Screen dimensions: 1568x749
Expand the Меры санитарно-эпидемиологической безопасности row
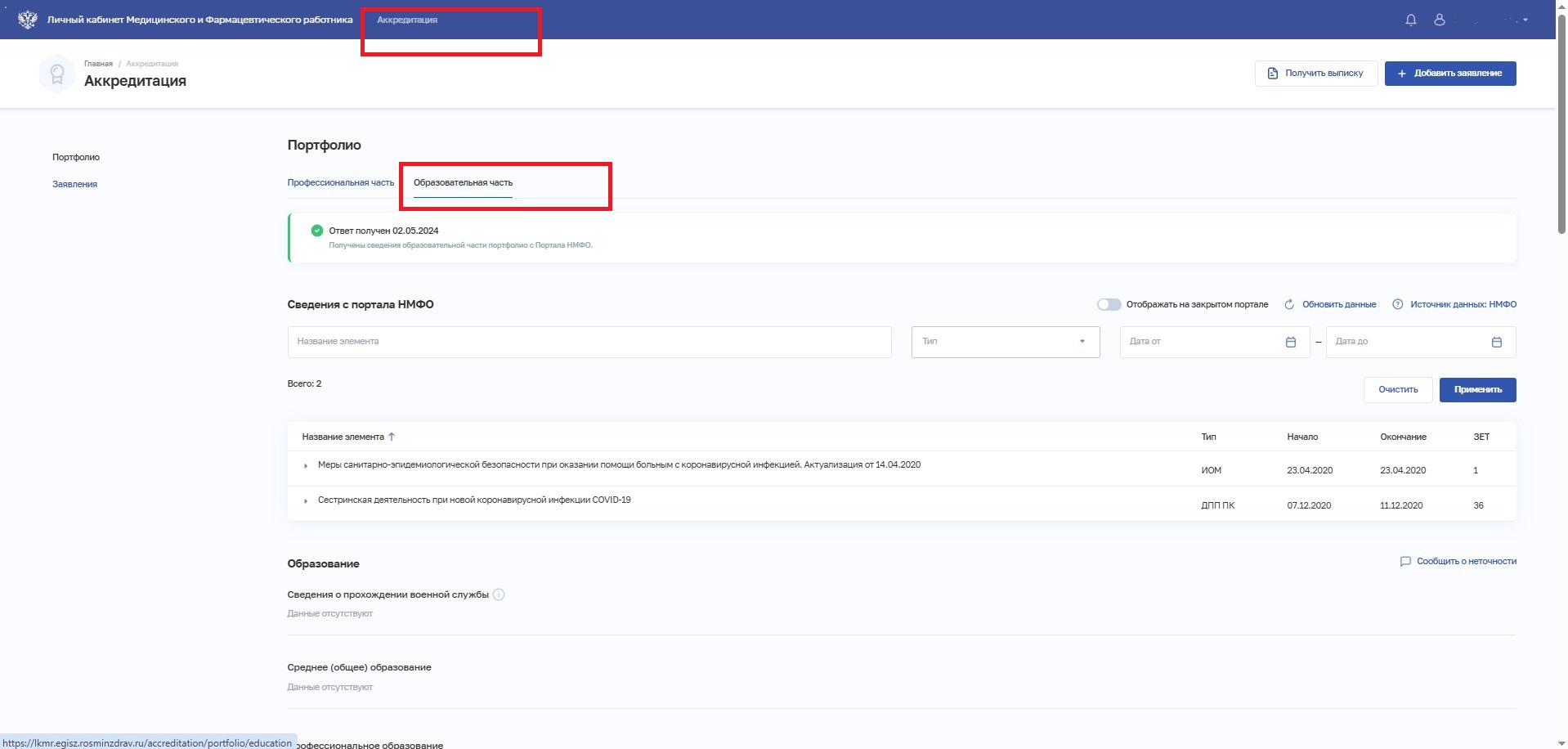tap(306, 466)
